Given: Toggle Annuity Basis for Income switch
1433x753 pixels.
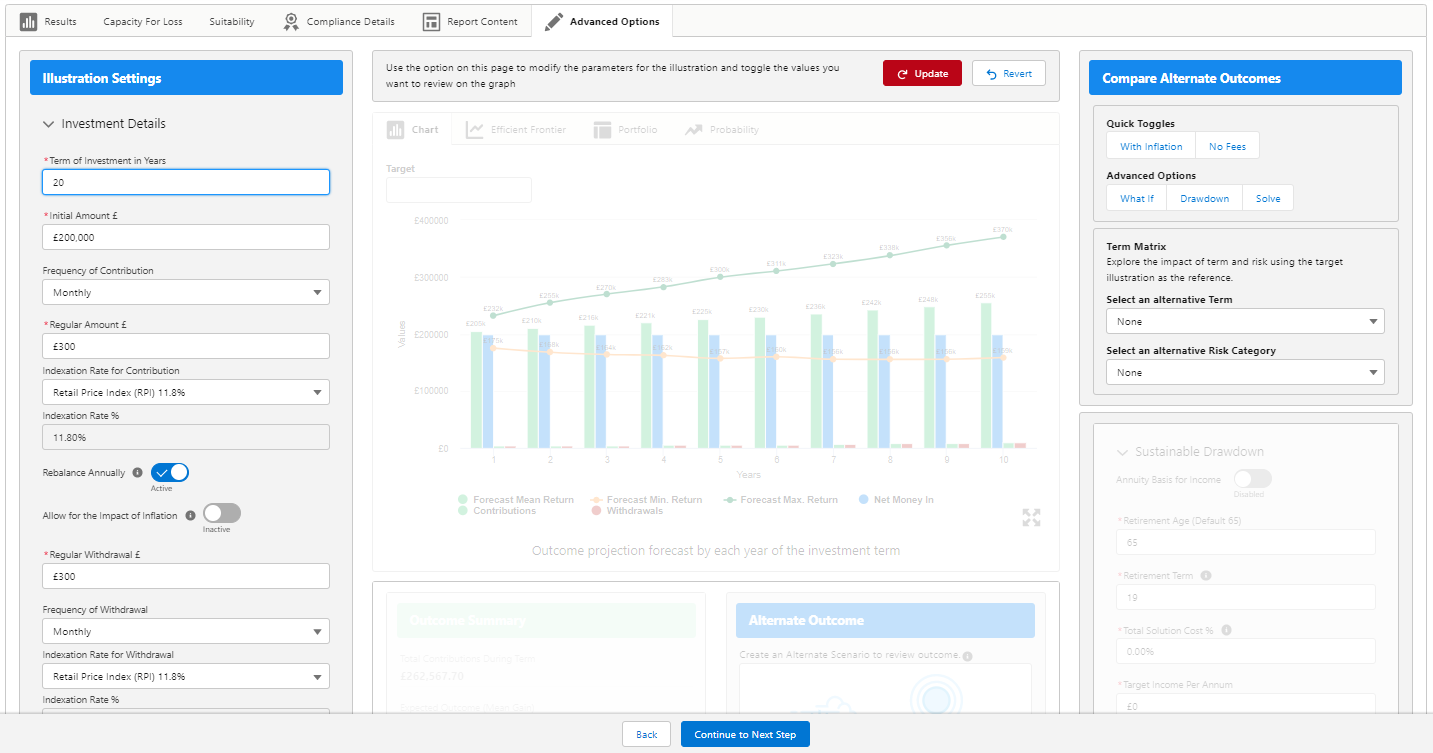Looking at the screenshot, I should click(1253, 479).
